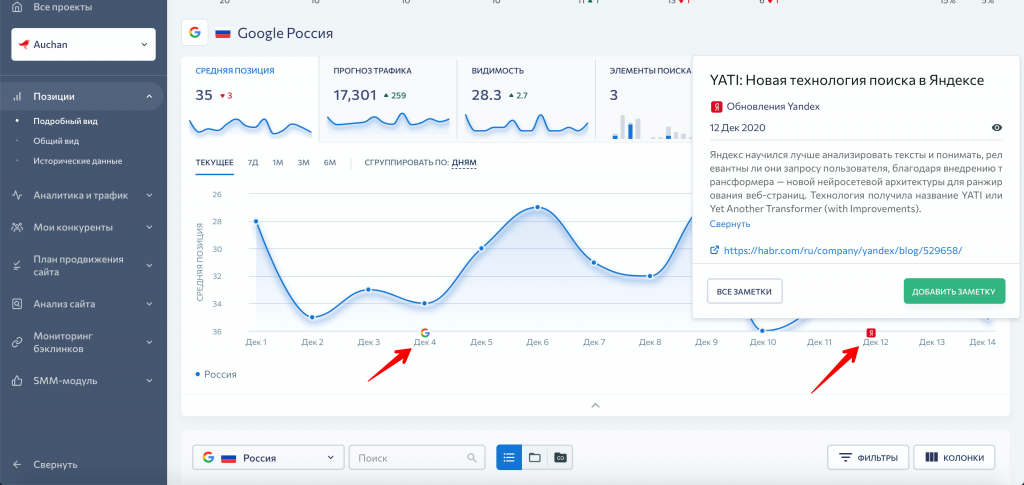Click the chart data point at Дек 6

click(537, 207)
